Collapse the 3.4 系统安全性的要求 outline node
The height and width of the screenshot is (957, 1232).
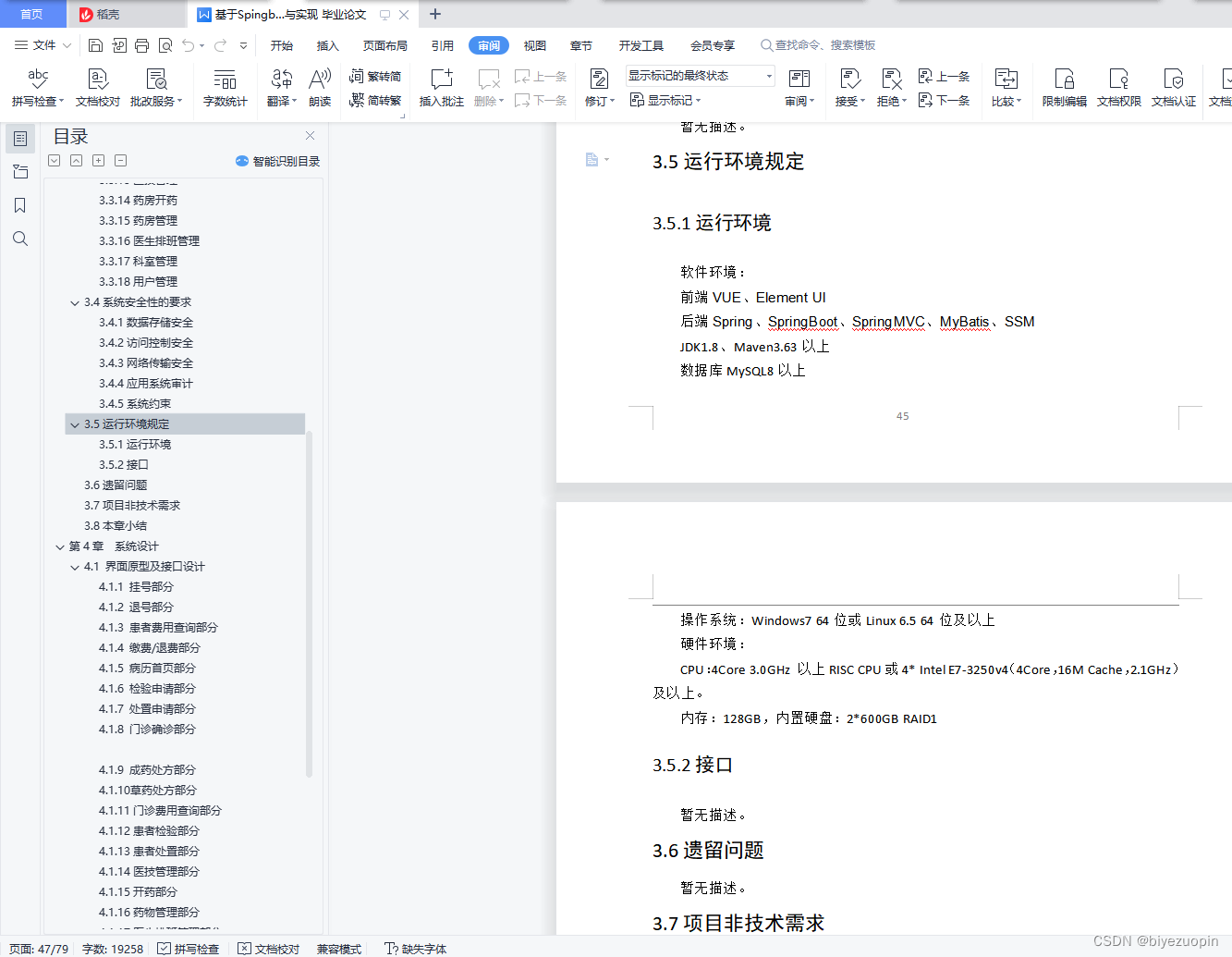tap(75, 302)
